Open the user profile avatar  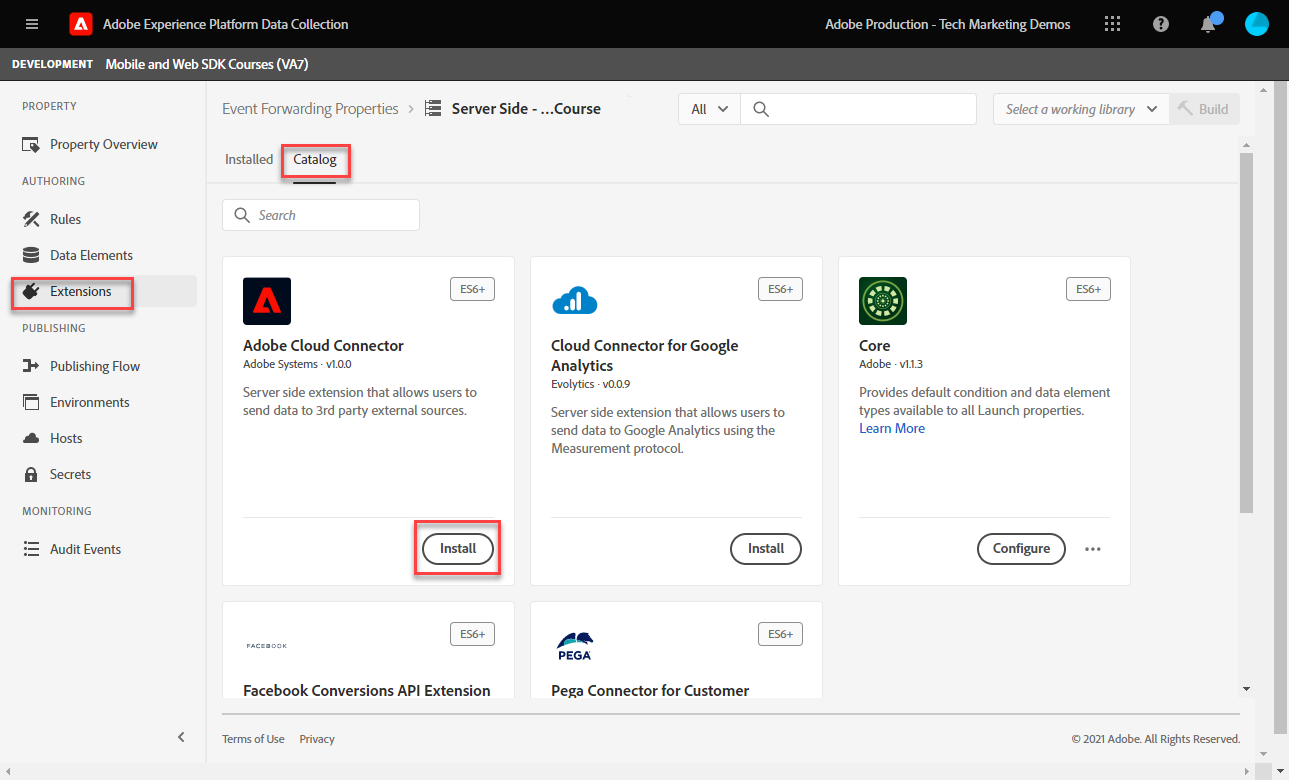click(1257, 24)
